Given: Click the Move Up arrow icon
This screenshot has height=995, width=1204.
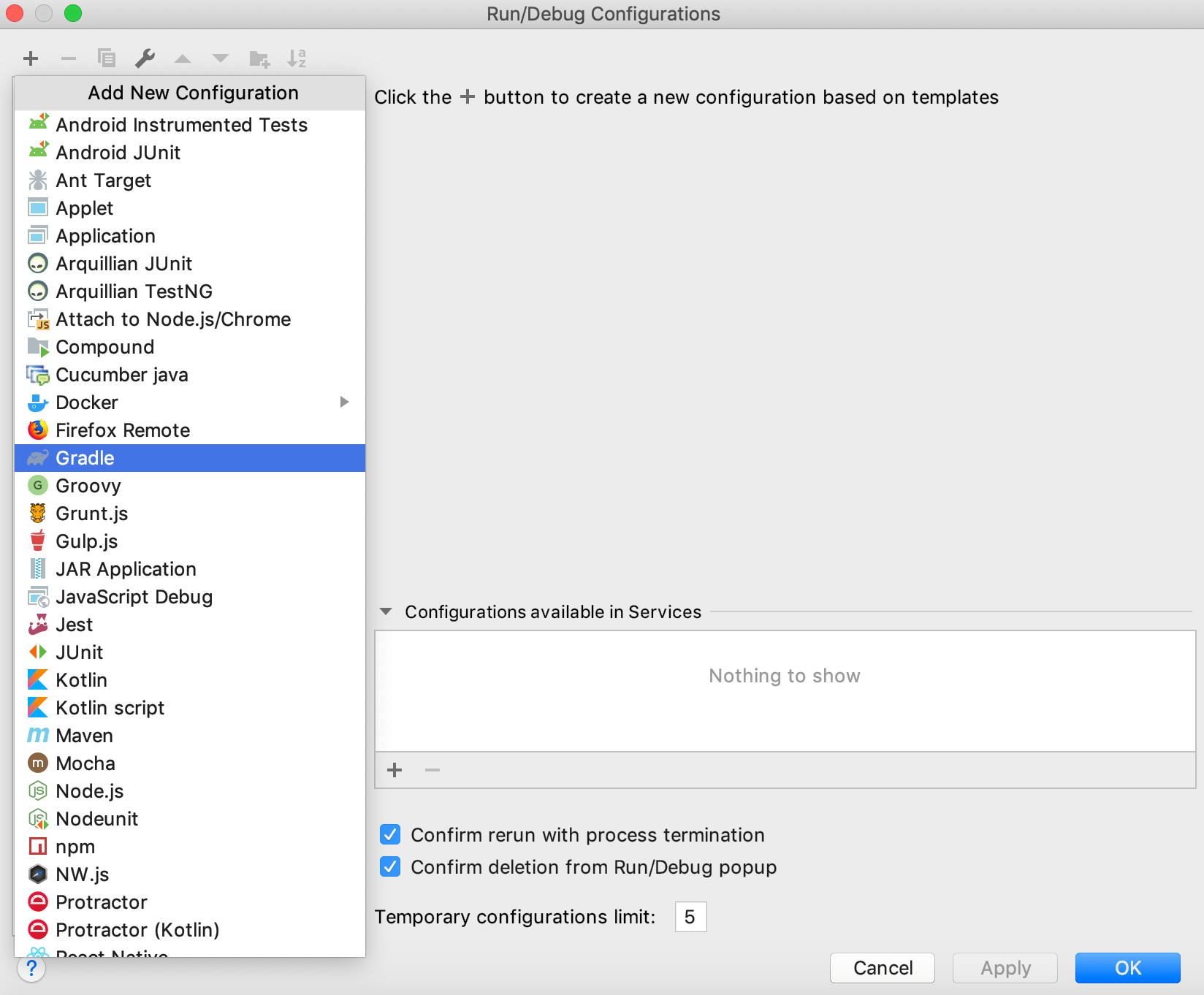Looking at the screenshot, I should coord(183,58).
